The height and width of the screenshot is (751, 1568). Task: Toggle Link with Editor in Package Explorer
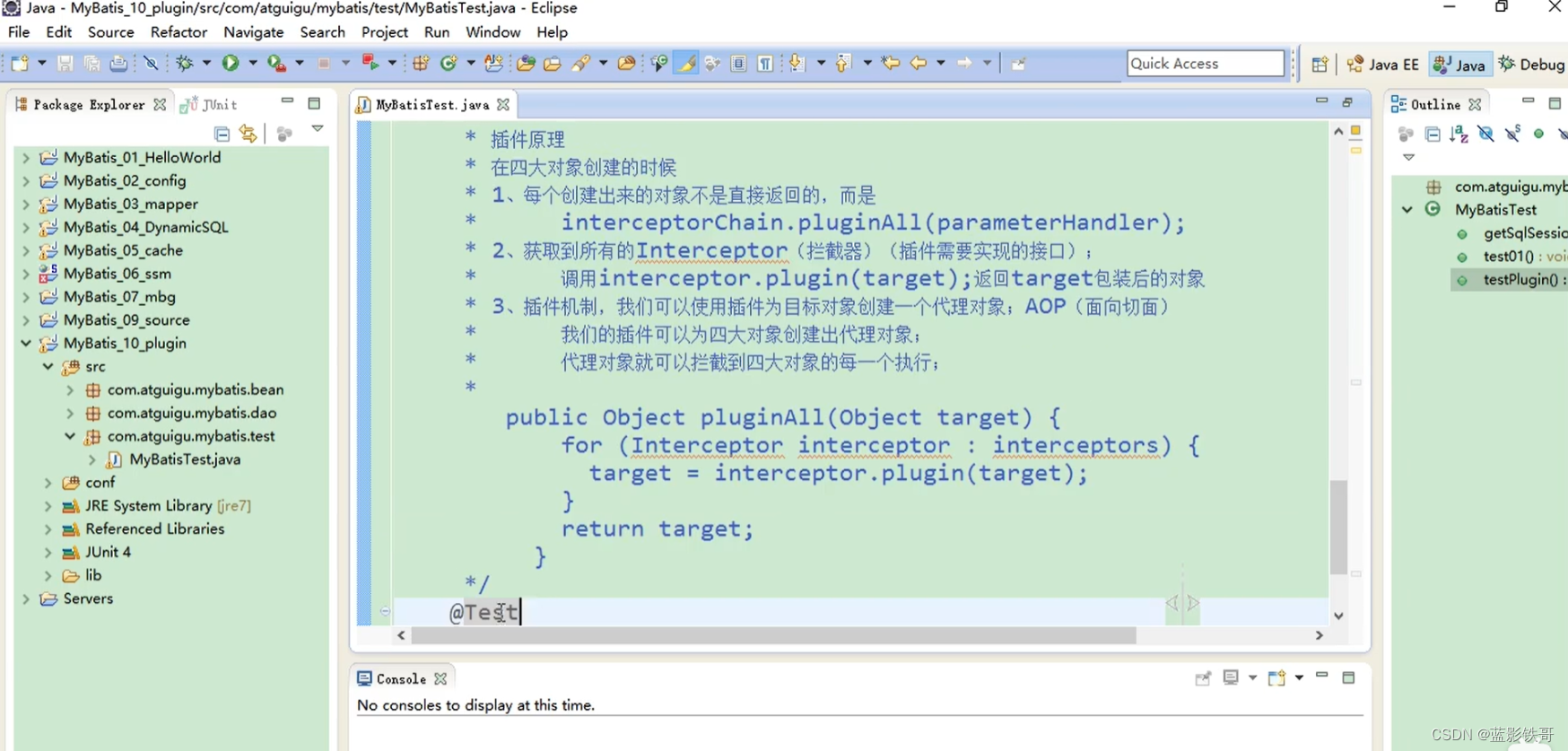click(248, 134)
